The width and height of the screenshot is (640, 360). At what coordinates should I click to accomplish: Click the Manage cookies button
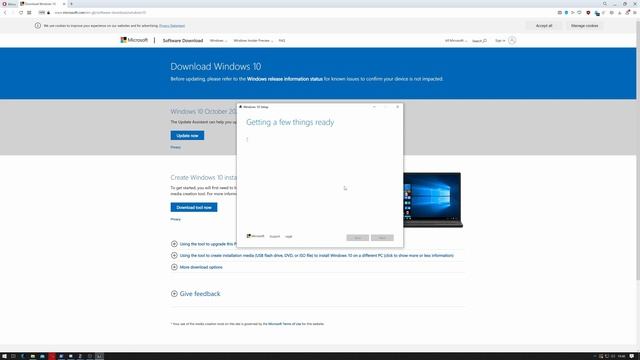pyautogui.click(x=584, y=26)
